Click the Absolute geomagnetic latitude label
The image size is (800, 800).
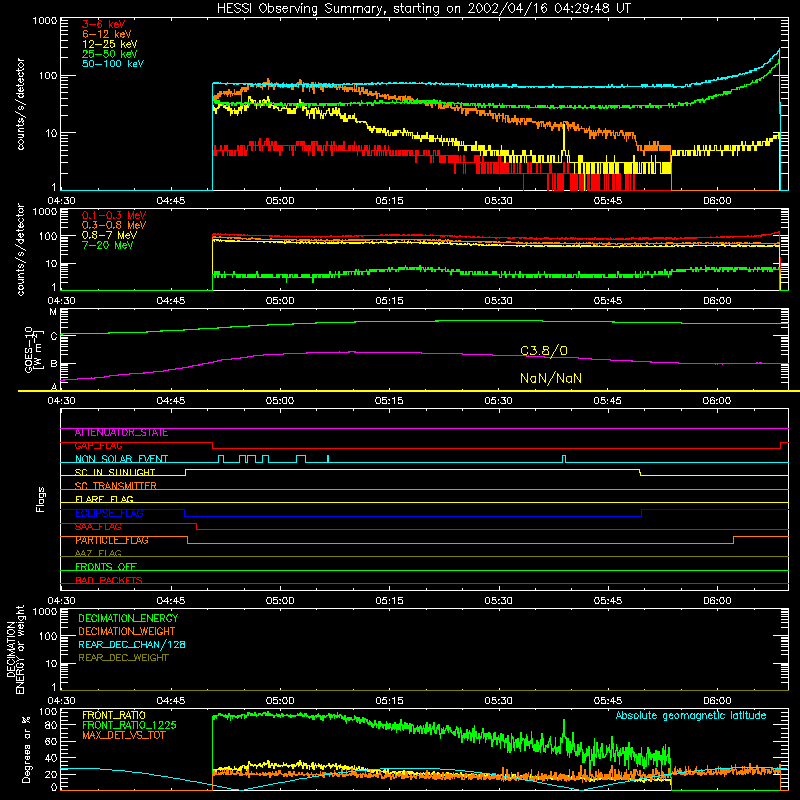click(691, 716)
